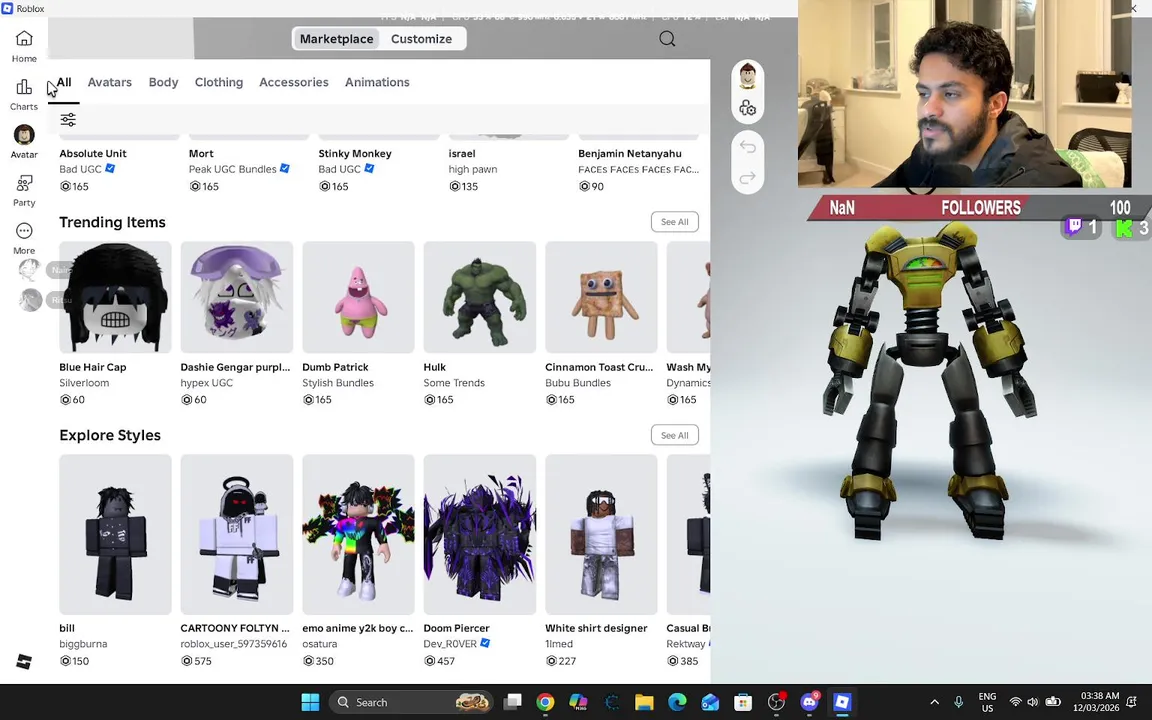1152x720 pixels.
Task: Click the Benjamin Netanyahu item title
Action: 630,154
